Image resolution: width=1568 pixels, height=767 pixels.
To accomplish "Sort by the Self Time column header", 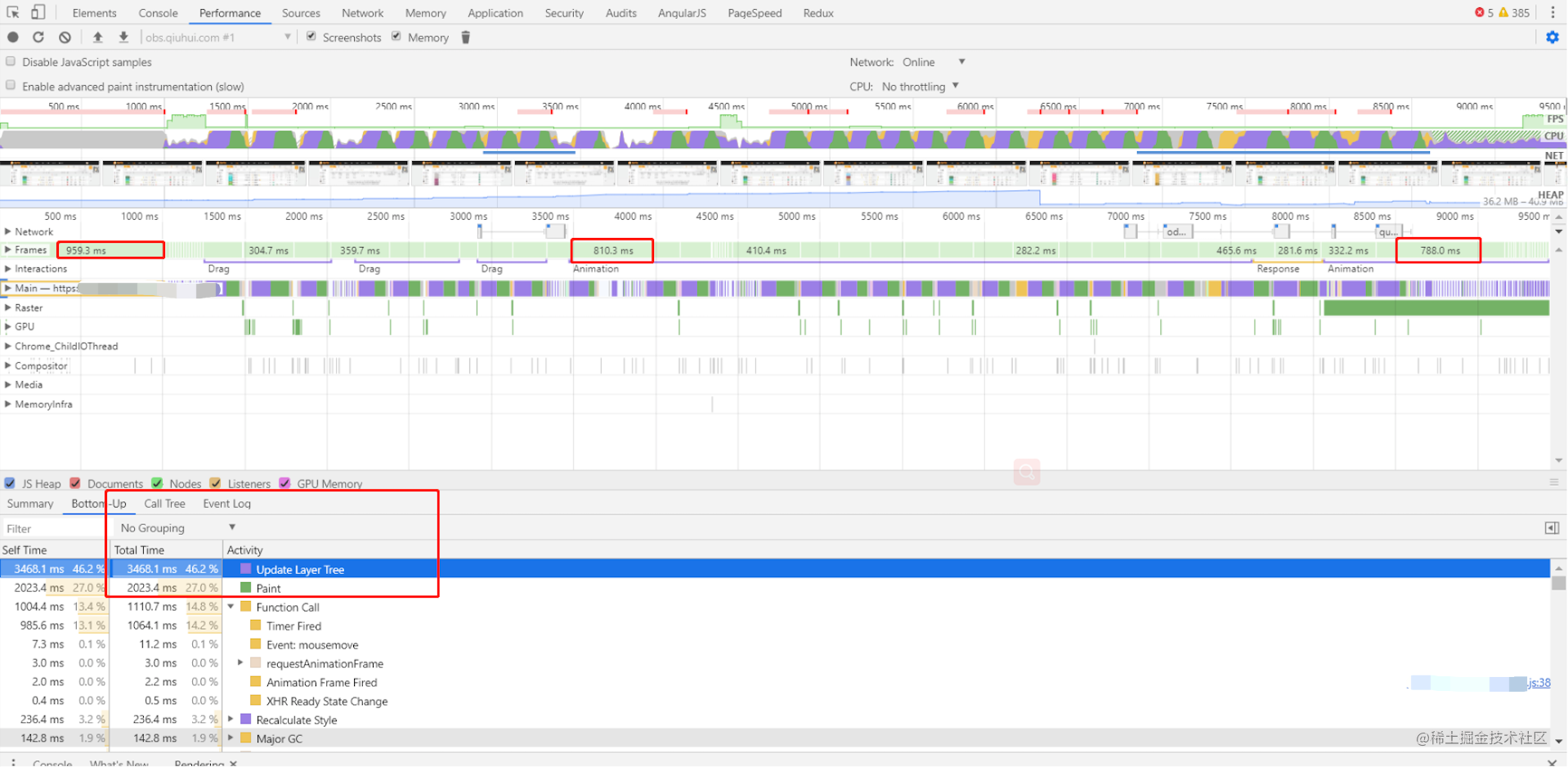I will 54,550.
